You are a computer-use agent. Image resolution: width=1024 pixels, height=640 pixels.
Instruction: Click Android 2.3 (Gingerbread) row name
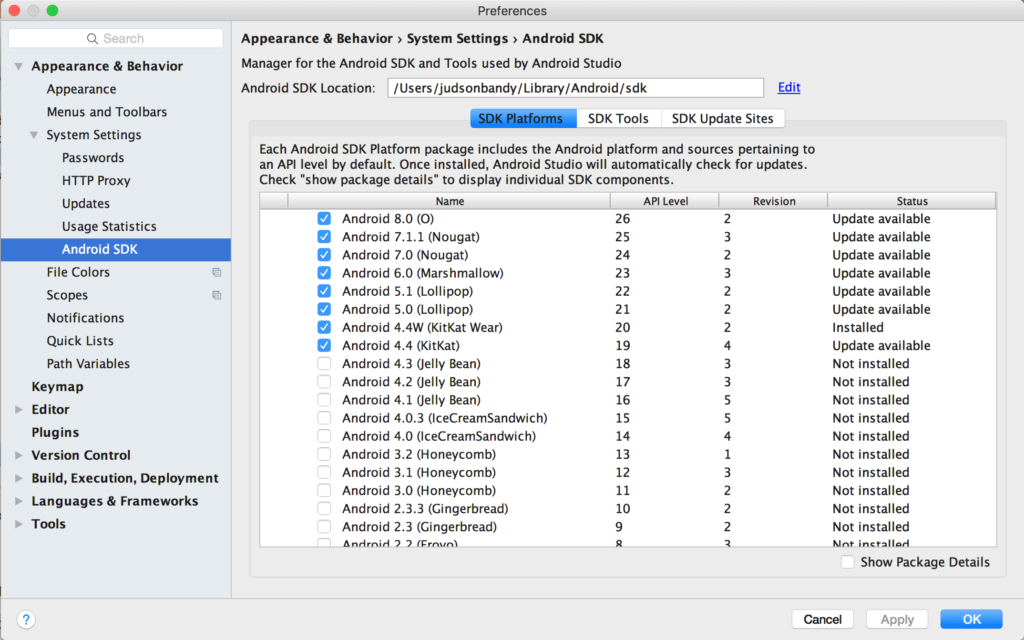pos(419,526)
